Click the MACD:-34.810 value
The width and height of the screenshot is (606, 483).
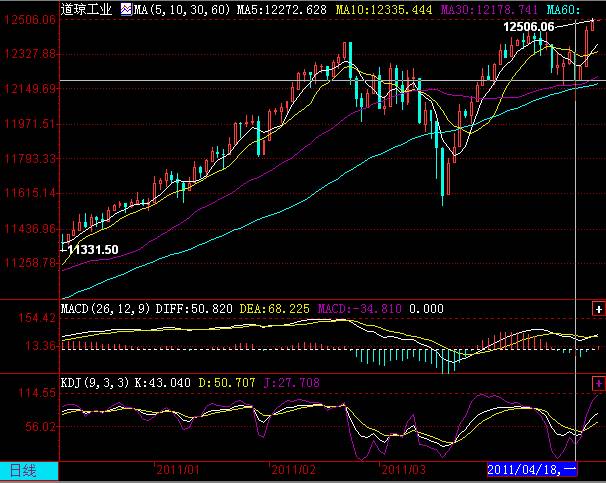pos(359,309)
